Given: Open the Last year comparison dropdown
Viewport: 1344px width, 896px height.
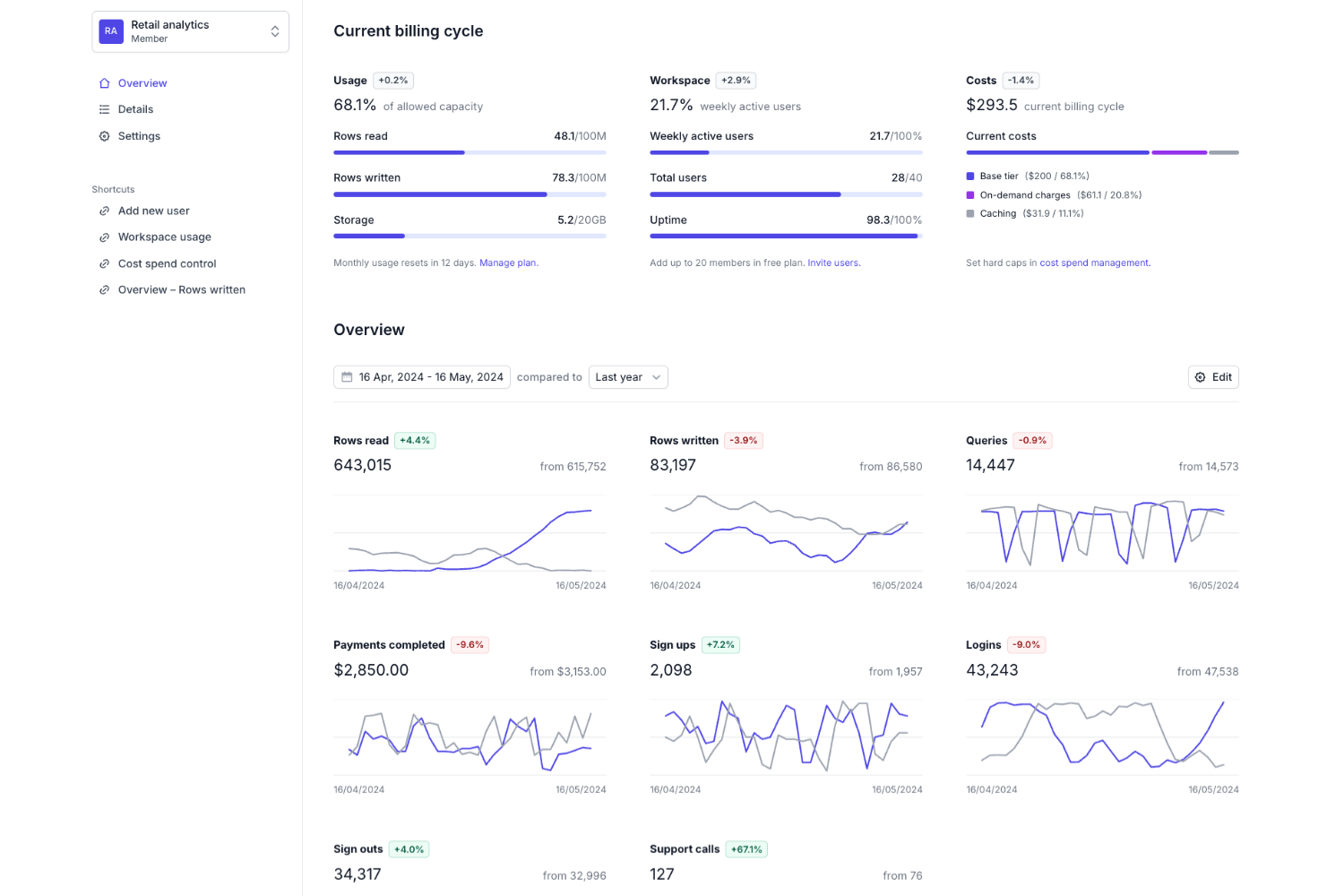Looking at the screenshot, I should point(627,376).
